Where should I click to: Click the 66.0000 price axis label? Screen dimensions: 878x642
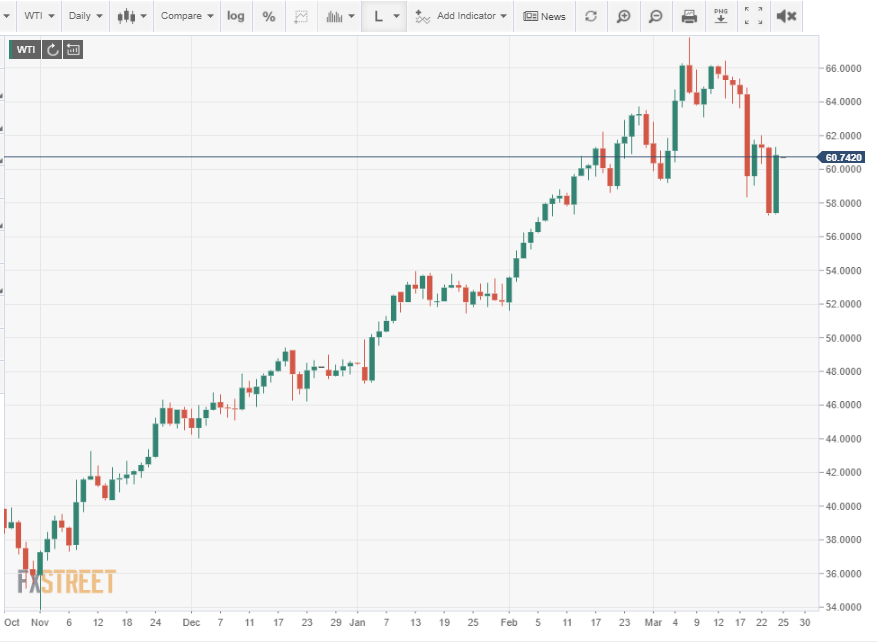point(843,68)
